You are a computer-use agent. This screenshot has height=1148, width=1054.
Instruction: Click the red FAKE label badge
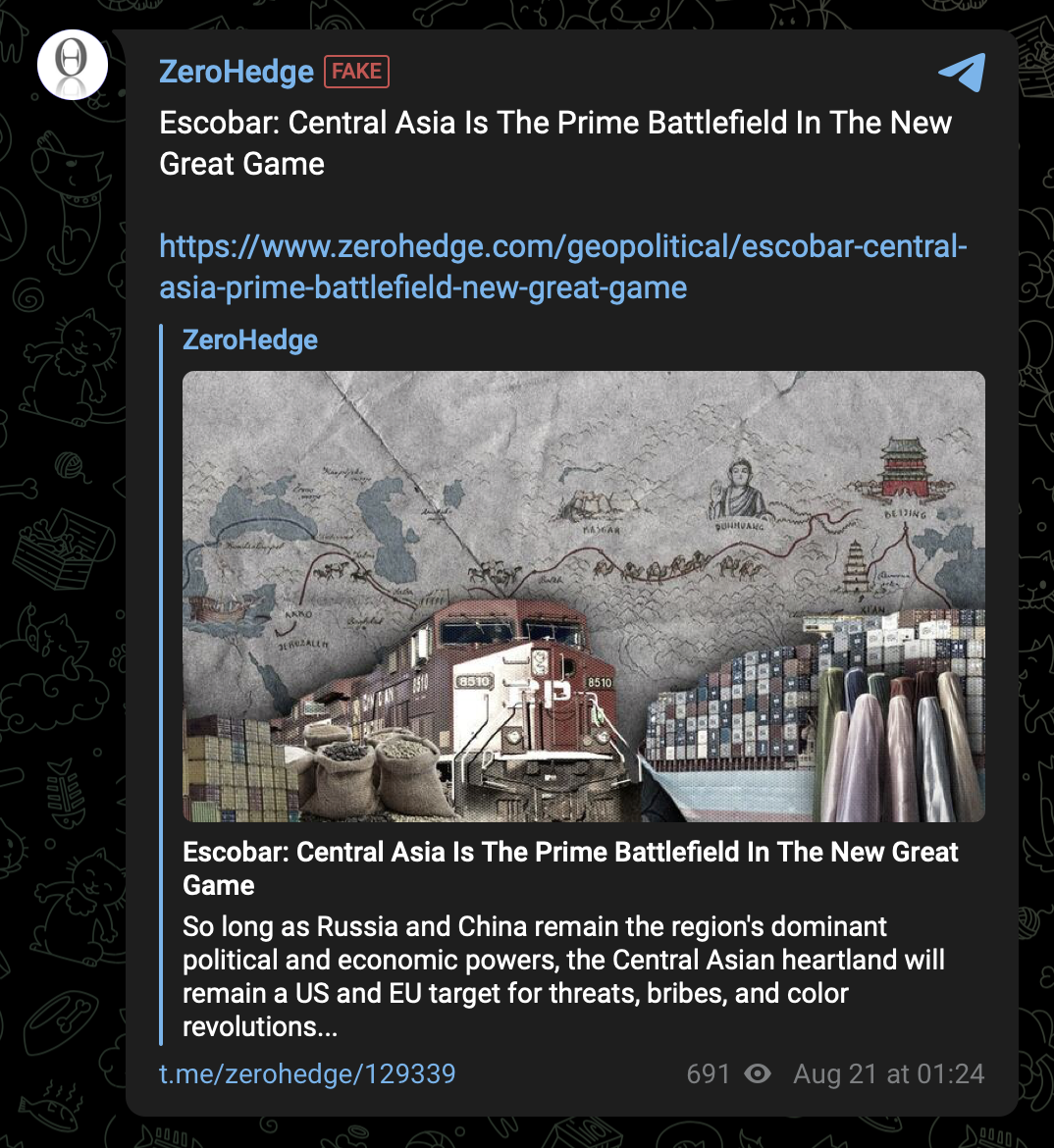[356, 72]
